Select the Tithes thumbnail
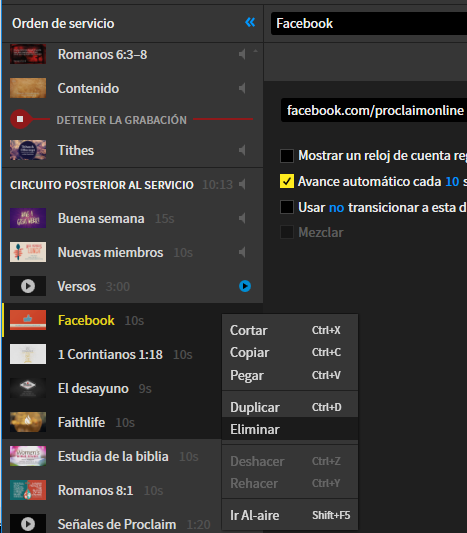 coord(28,150)
